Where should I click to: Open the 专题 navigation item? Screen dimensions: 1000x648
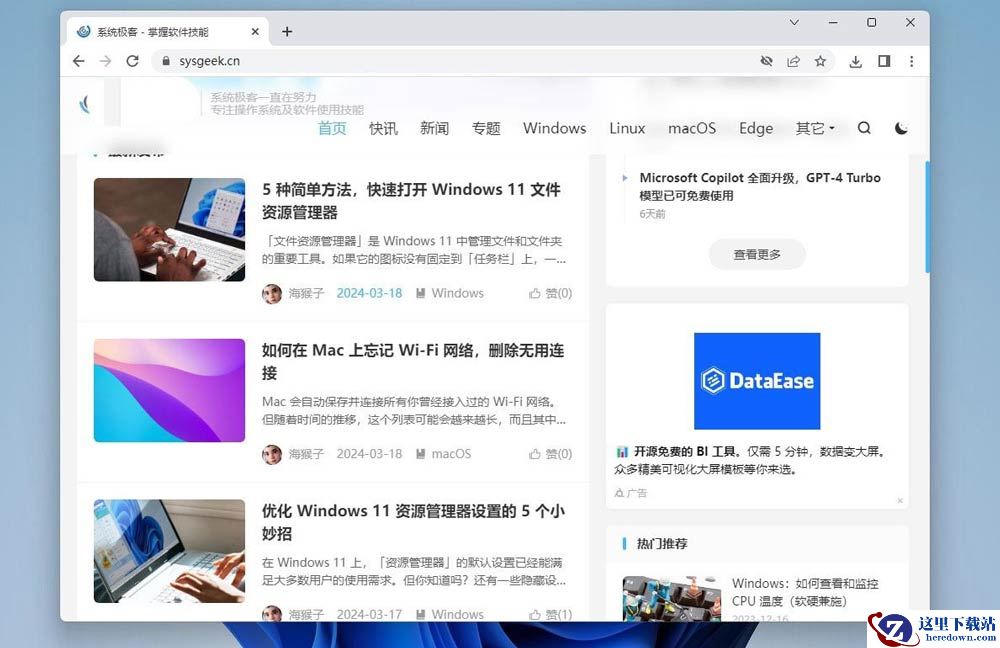tap(486, 128)
